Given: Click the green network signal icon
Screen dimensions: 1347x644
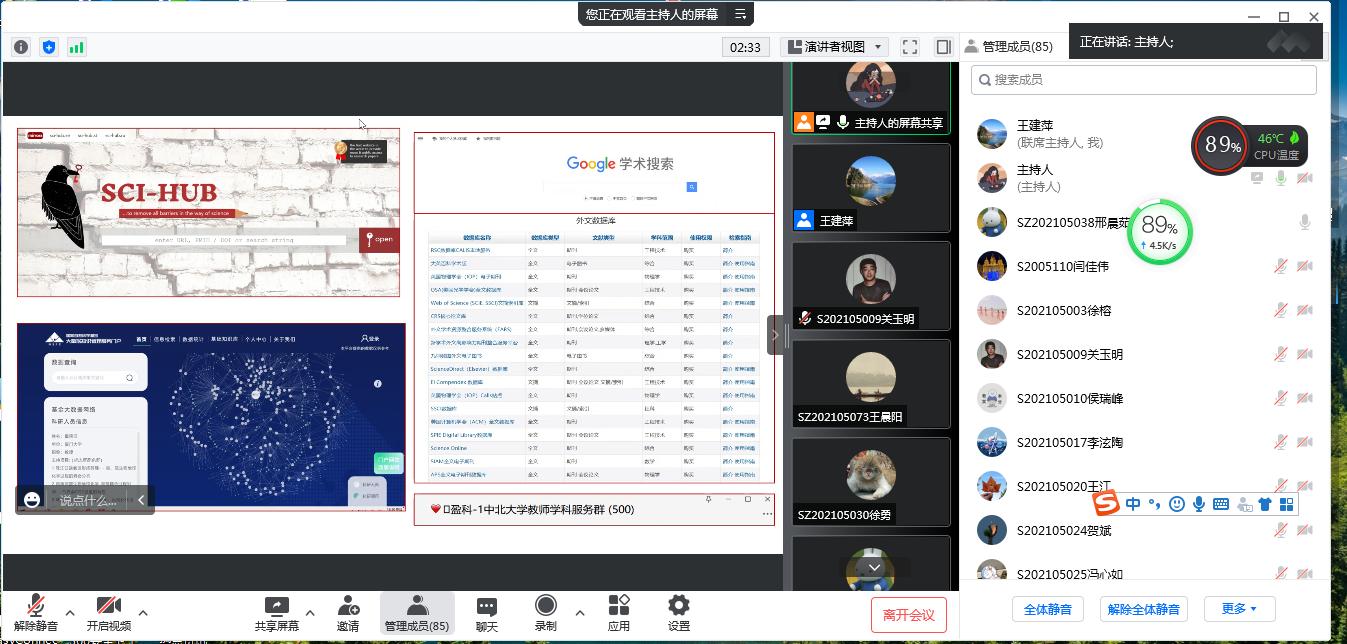Looking at the screenshot, I should pyautogui.click(x=77, y=47).
